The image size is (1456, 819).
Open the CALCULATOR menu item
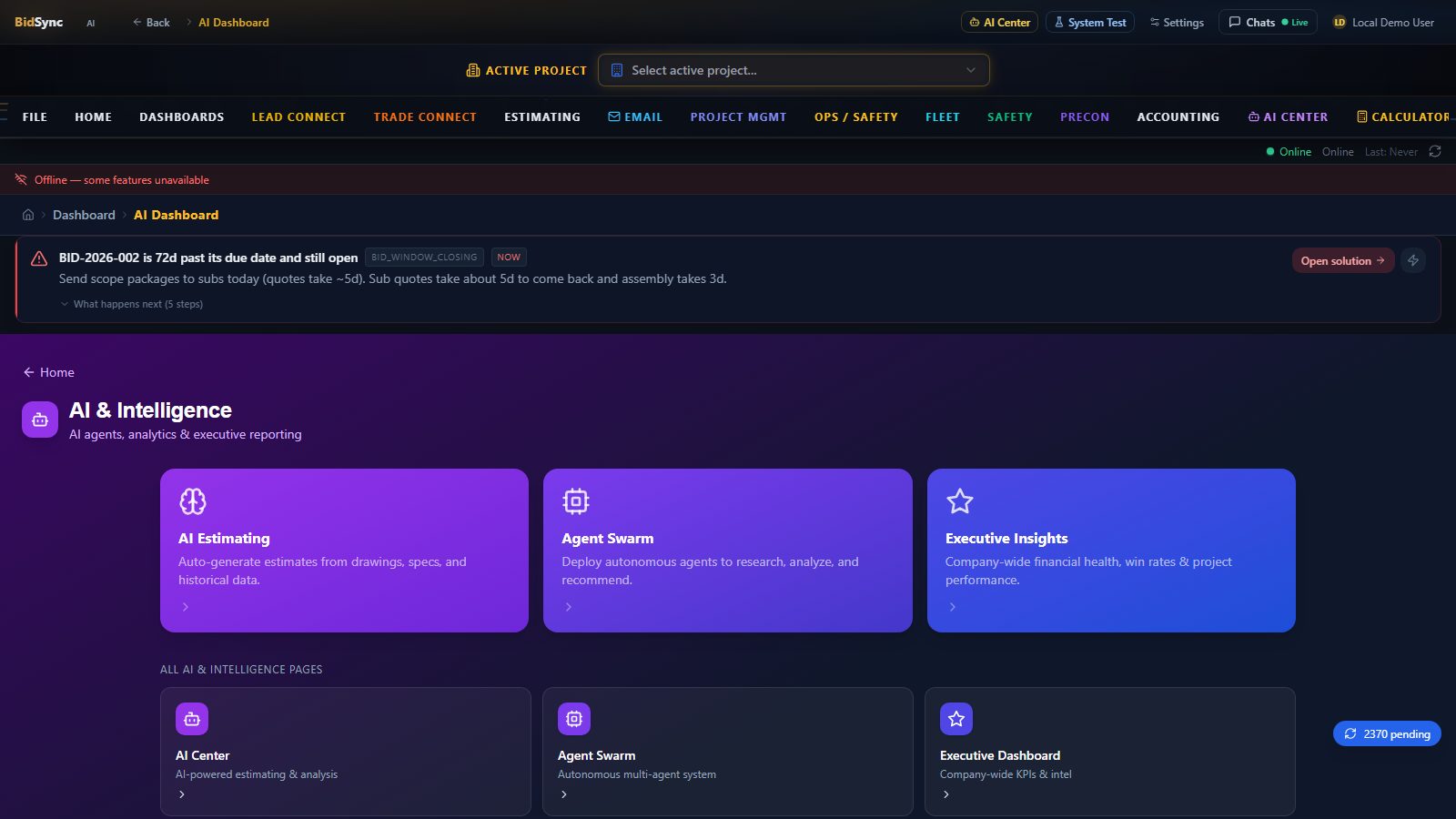coord(1403,117)
